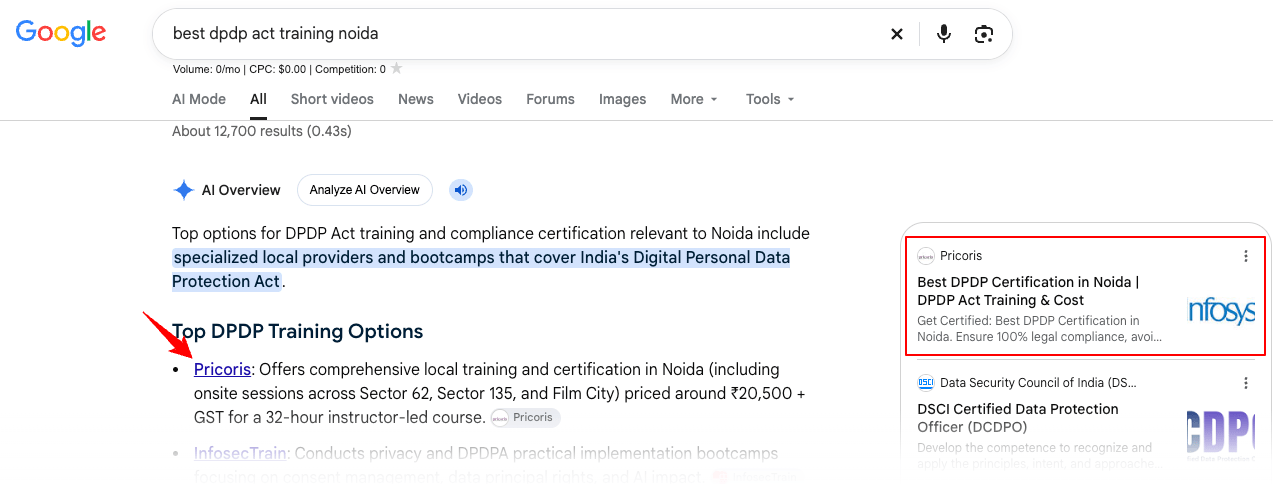Click 'Get Certified: Best DPDP' snippet
The width and height of the screenshot is (1273, 484).
click(1039, 329)
